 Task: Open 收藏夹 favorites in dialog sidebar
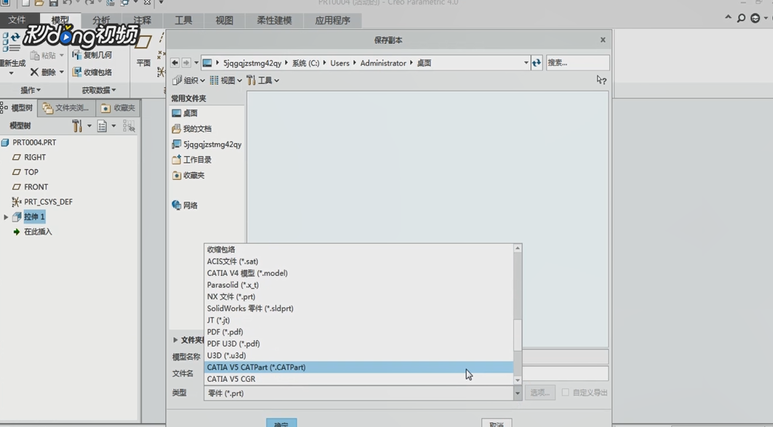click(188, 175)
